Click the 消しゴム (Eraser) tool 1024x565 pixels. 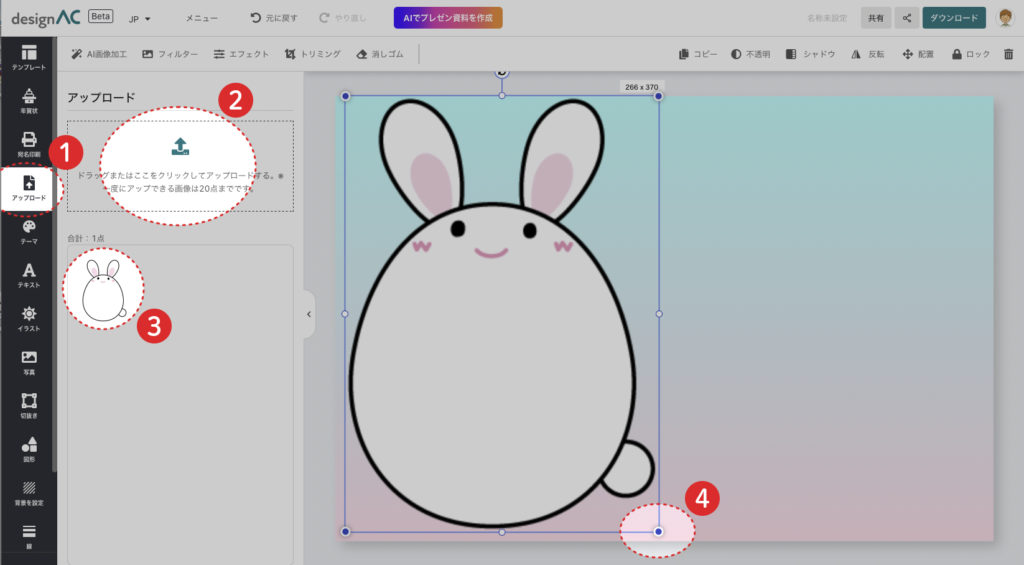pyautogui.click(x=380, y=54)
